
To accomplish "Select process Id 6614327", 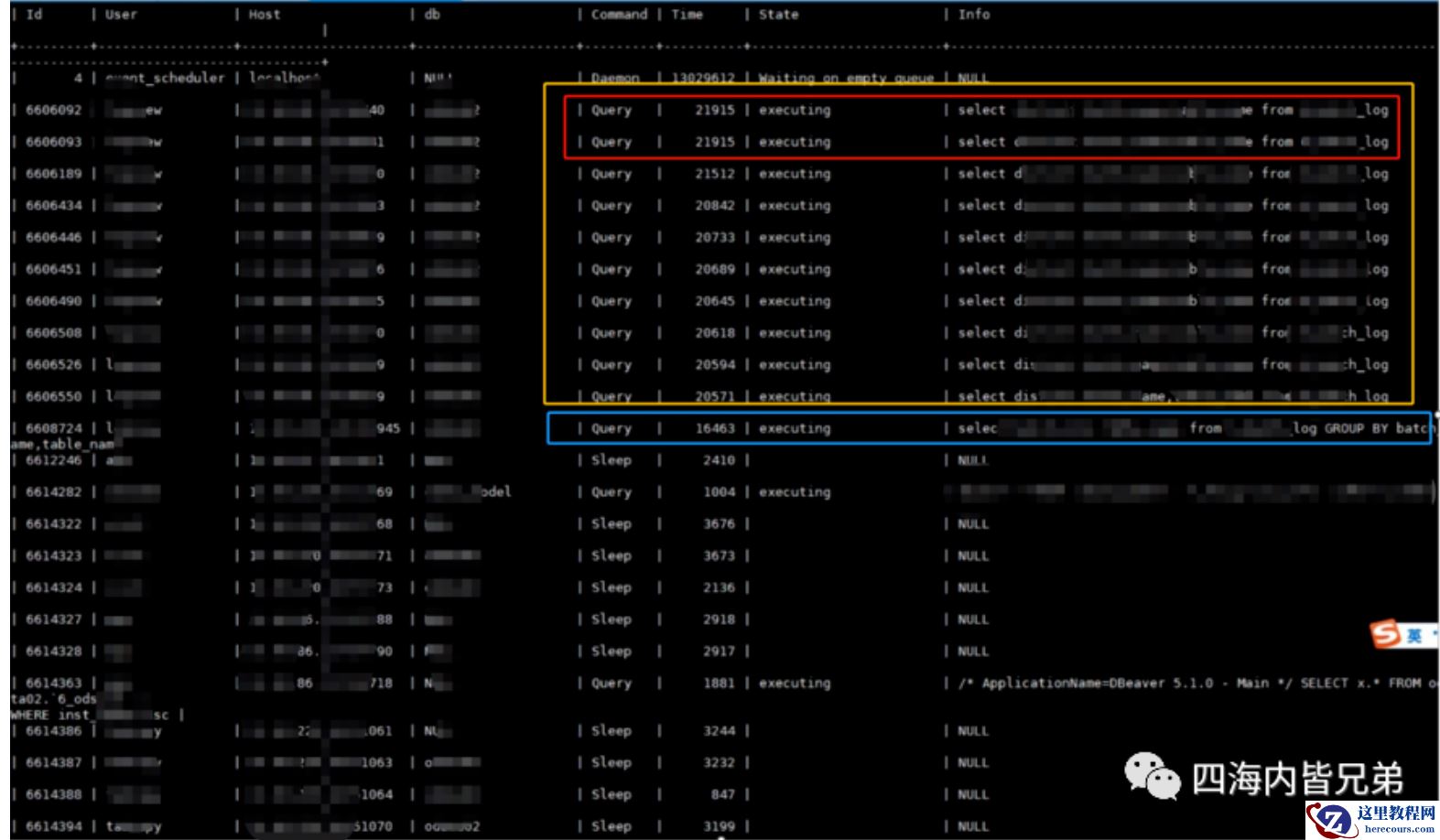I will pyautogui.click(x=53, y=619).
